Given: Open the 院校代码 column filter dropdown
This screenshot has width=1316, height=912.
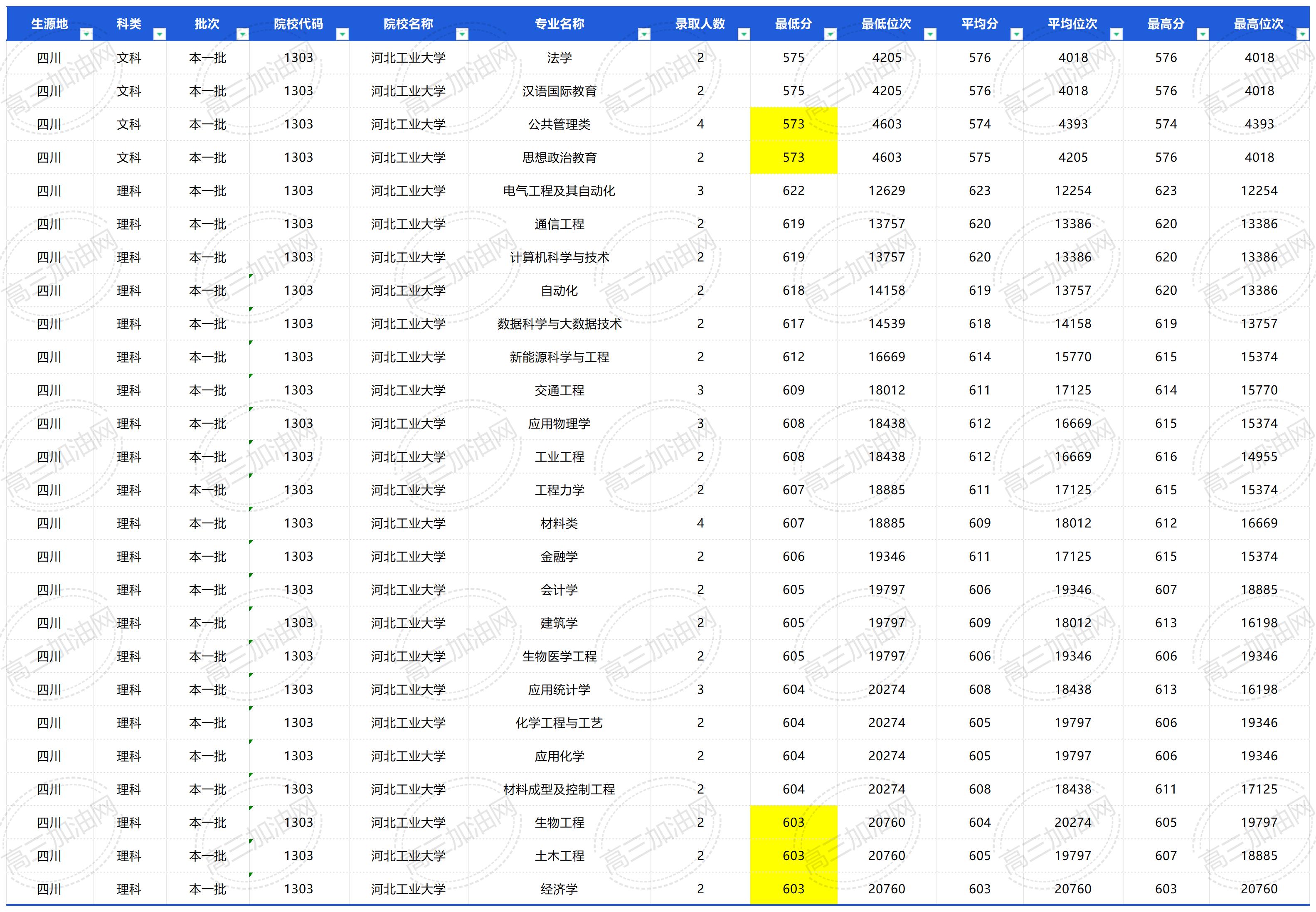Looking at the screenshot, I should tap(342, 34).
